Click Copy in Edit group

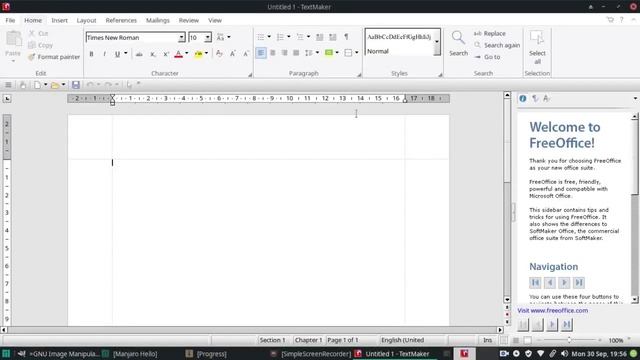pos(40,45)
